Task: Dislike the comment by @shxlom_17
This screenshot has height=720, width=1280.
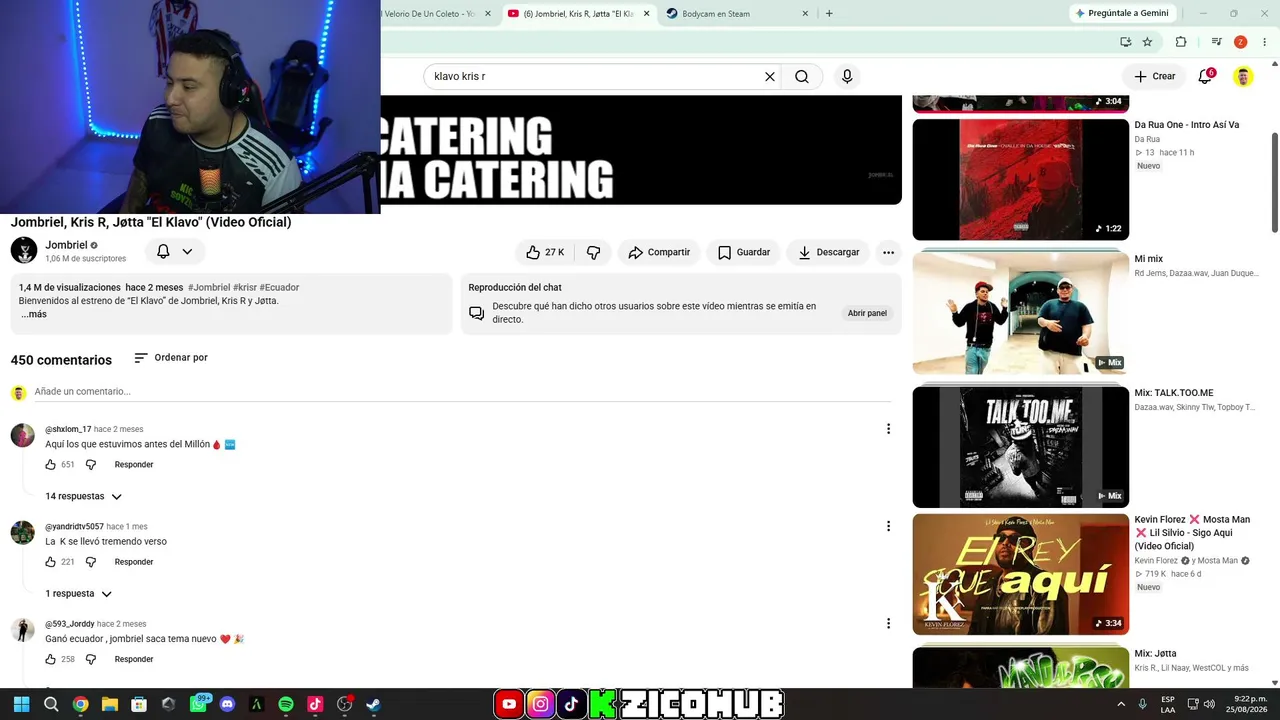Action: pyautogui.click(x=91, y=465)
